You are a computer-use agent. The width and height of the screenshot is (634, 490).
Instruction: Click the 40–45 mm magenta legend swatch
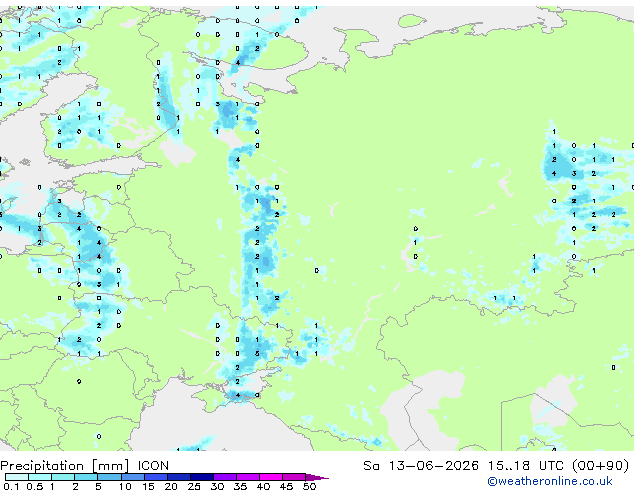pos(271,477)
